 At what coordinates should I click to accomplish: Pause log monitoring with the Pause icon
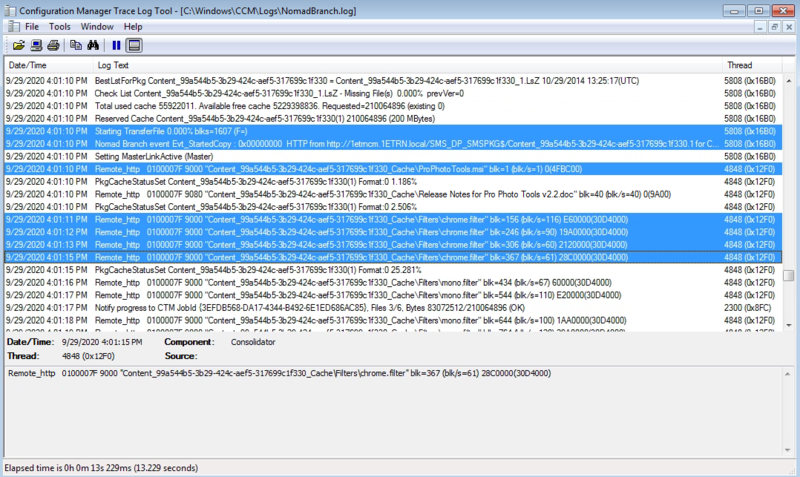pos(116,45)
